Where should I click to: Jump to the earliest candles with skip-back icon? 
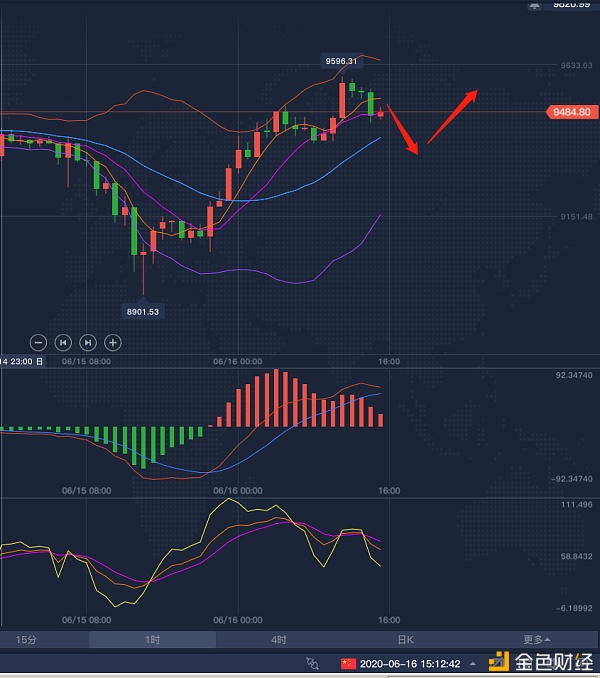[63, 342]
